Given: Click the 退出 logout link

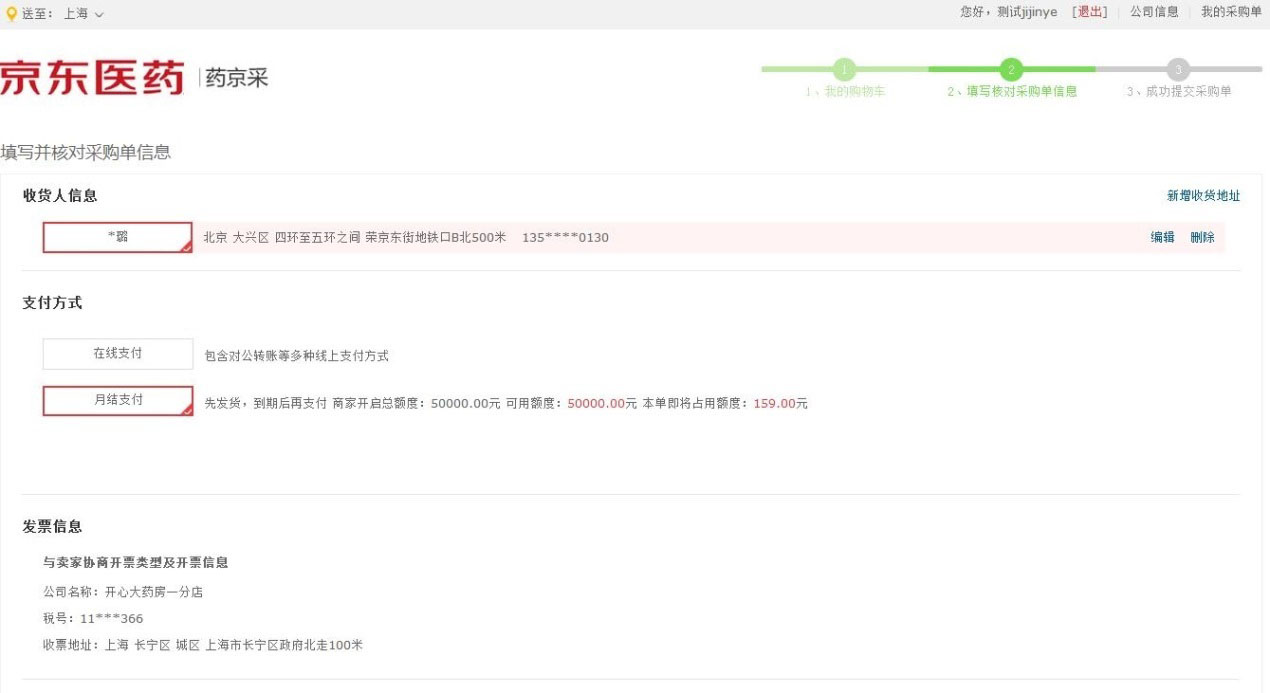Looking at the screenshot, I should (x=1088, y=12).
